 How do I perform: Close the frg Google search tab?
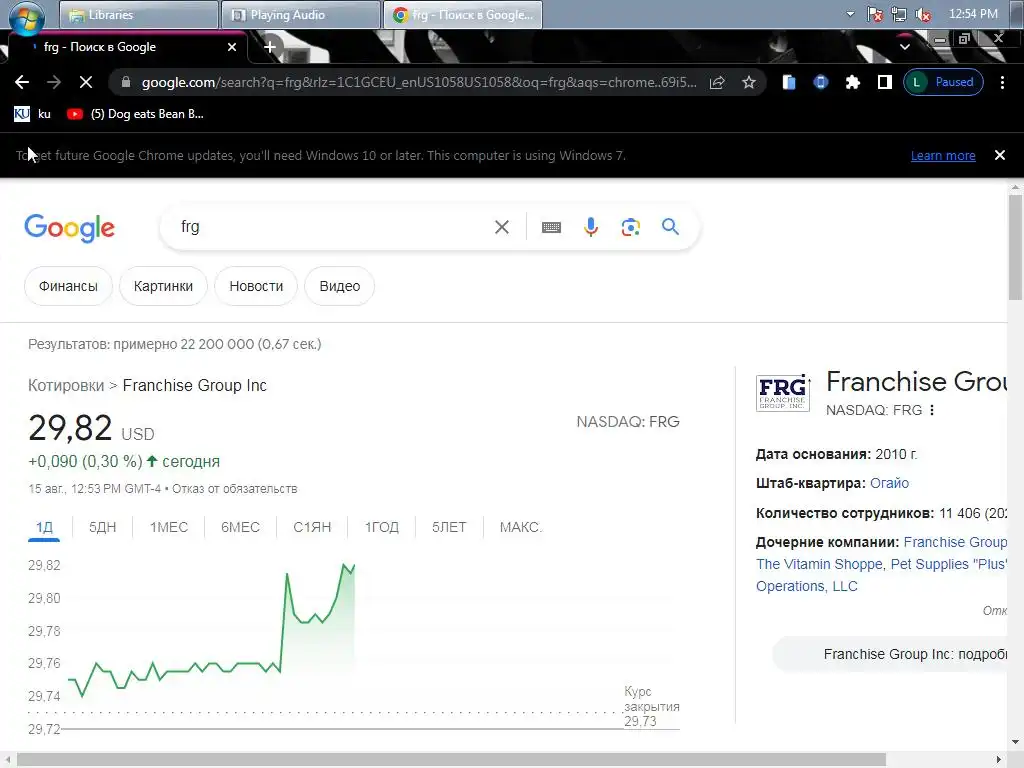coord(232,47)
